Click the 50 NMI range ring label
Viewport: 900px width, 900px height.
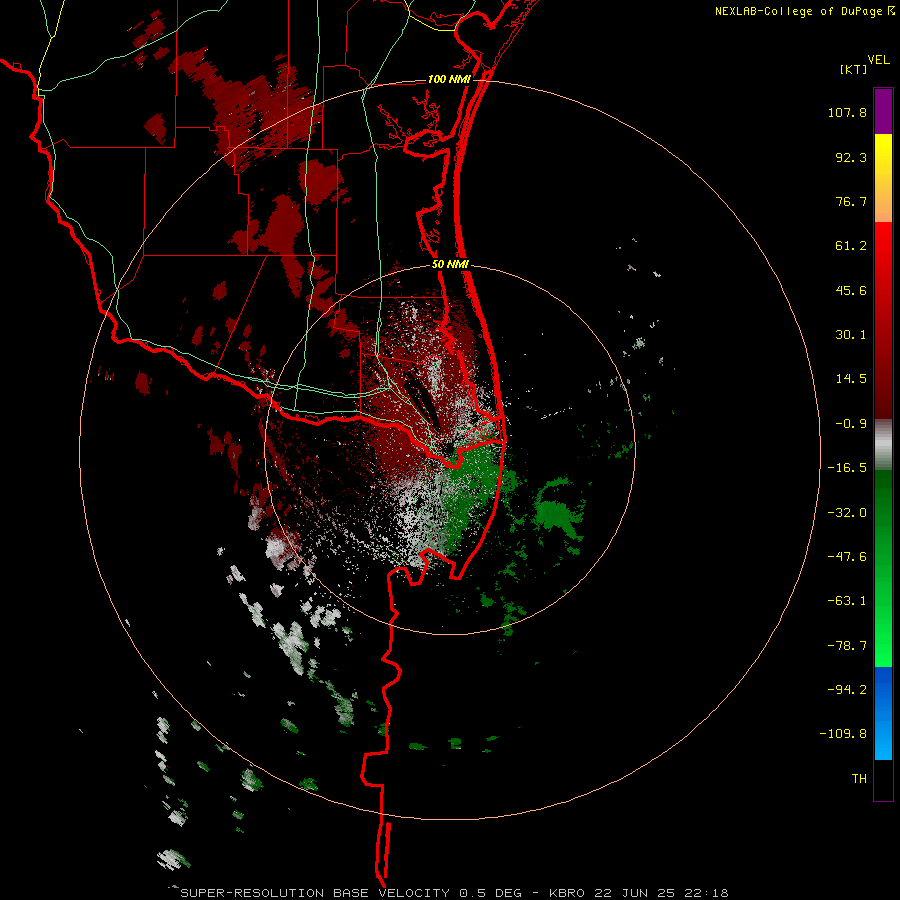(x=451, y=265)
